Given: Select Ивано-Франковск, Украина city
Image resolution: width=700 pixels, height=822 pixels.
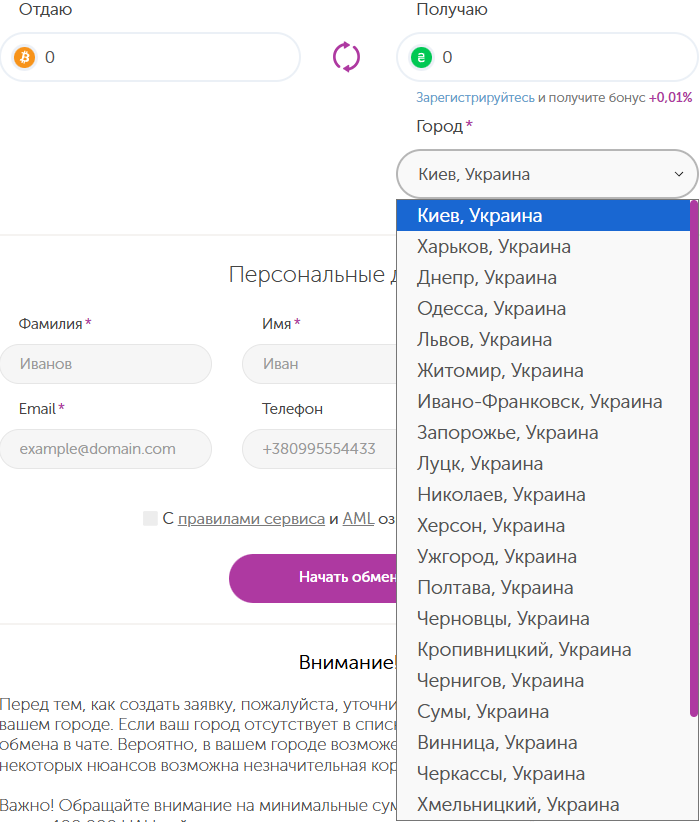Looking at the screenshot, I should click(539, 402).
